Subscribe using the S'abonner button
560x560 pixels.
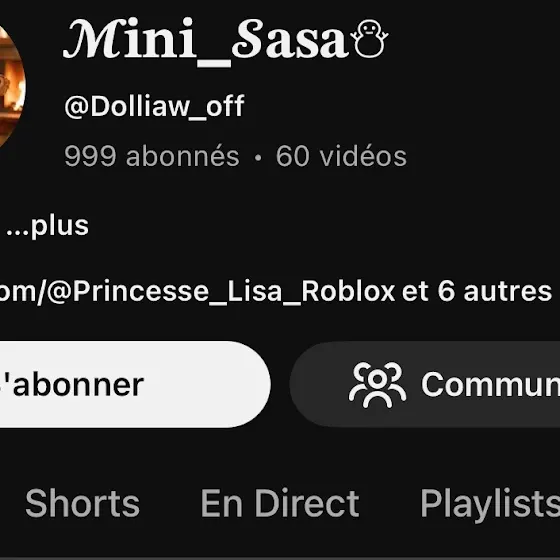pos(135,384)
